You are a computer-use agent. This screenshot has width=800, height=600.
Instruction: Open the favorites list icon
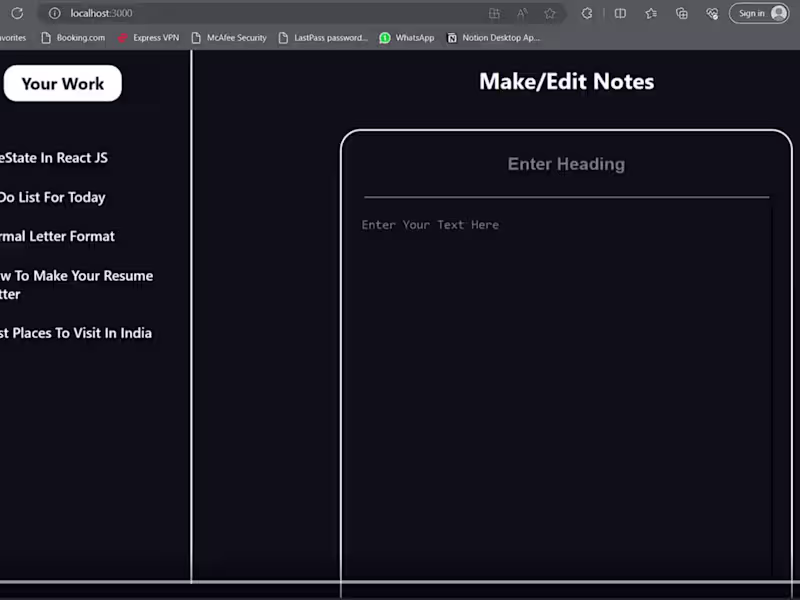coord(651,14)
